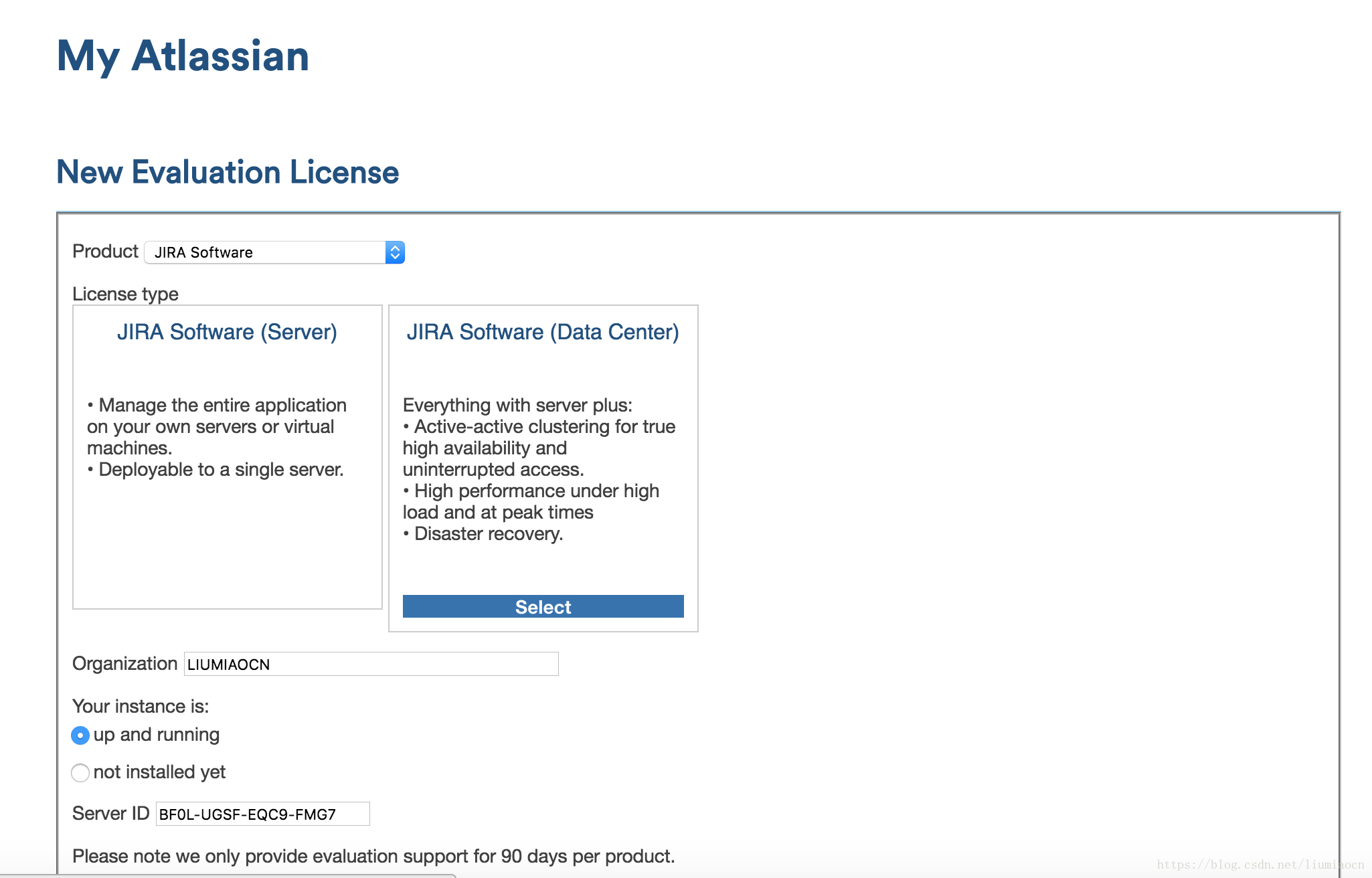The width and height of the screenshot is (1372, 878).
Task: Click the License type label
Action: tap(125, 294)
